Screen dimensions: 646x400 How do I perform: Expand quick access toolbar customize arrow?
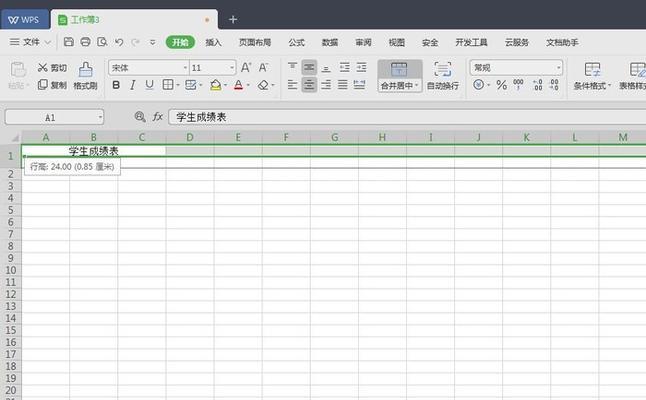152,42
